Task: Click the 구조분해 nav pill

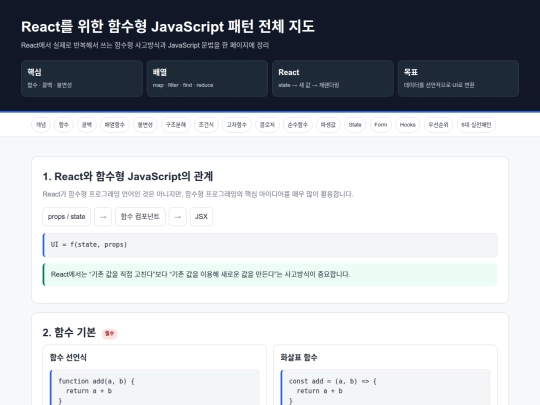Action: [x=176, y=125]
